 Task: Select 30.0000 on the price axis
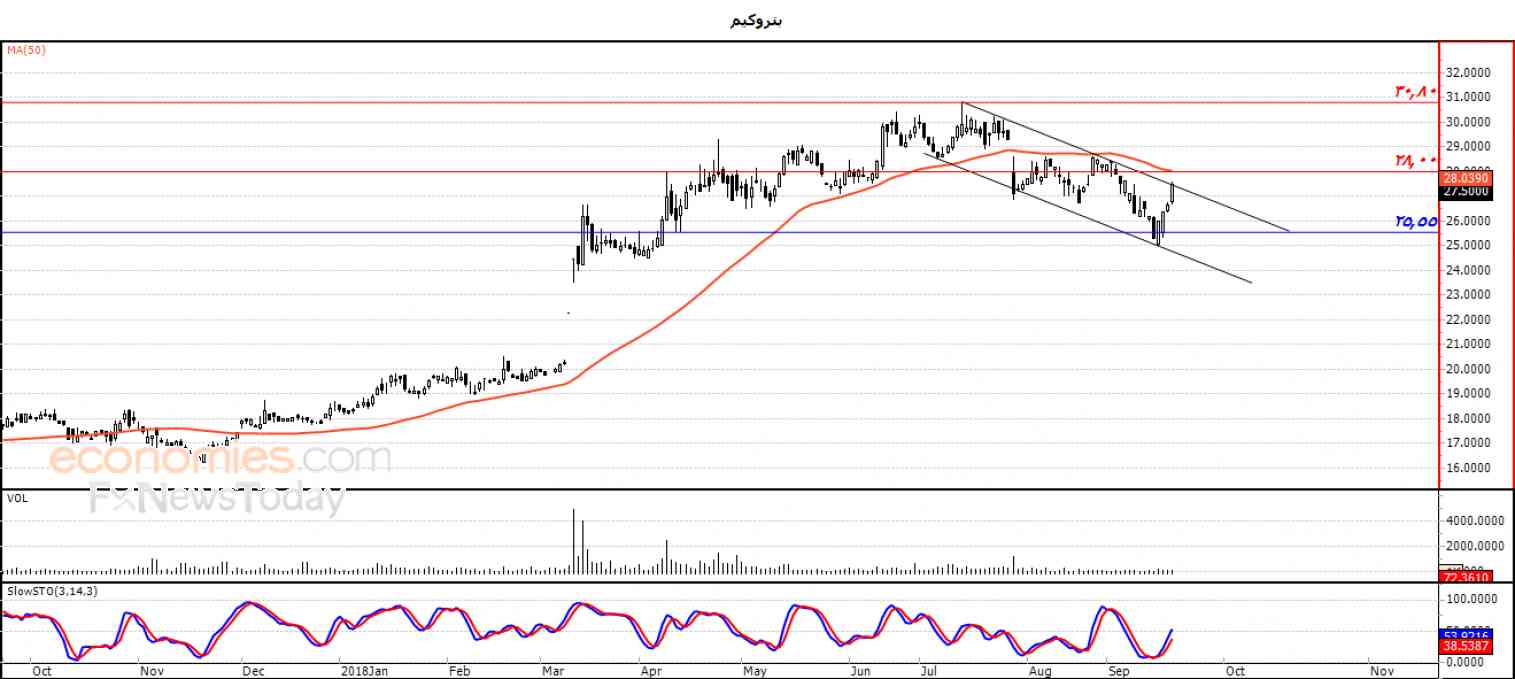click(1468, 122)
